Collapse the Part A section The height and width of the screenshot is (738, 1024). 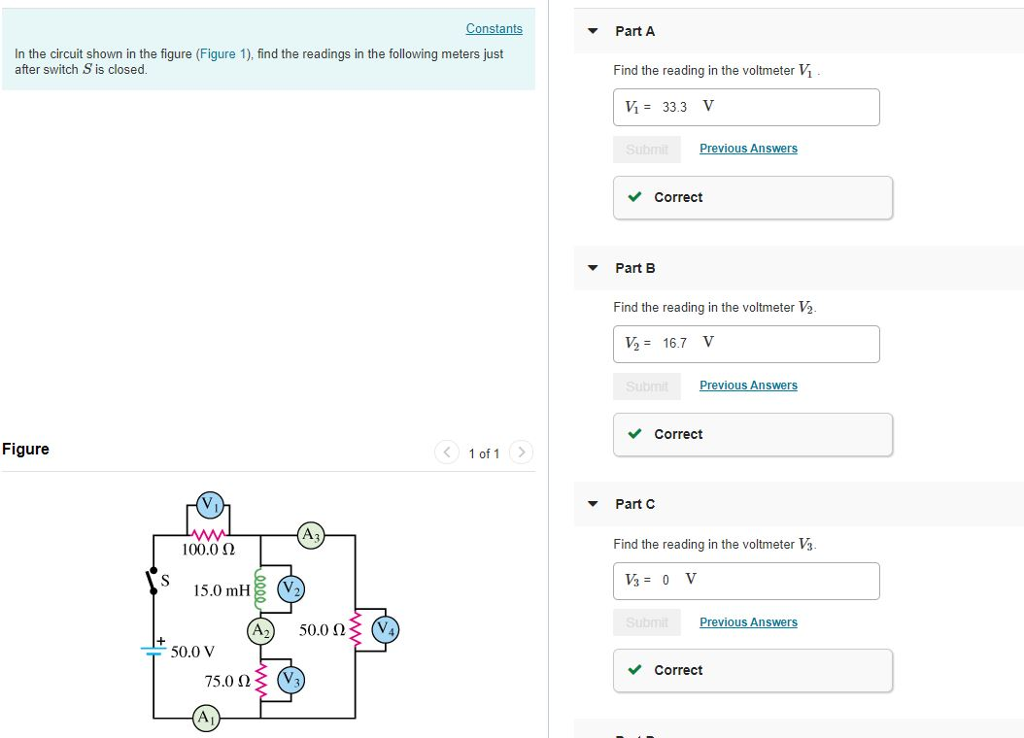click(x=592, y=31)
